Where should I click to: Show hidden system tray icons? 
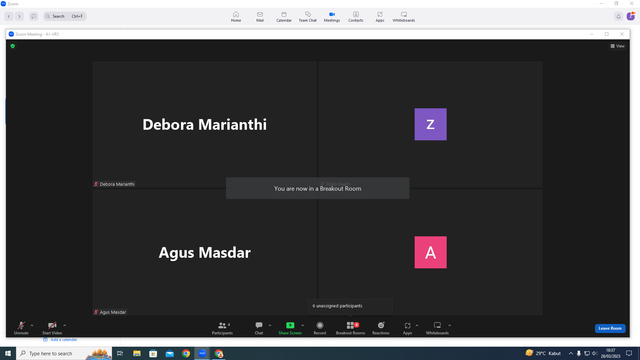[x=571, y=353]
